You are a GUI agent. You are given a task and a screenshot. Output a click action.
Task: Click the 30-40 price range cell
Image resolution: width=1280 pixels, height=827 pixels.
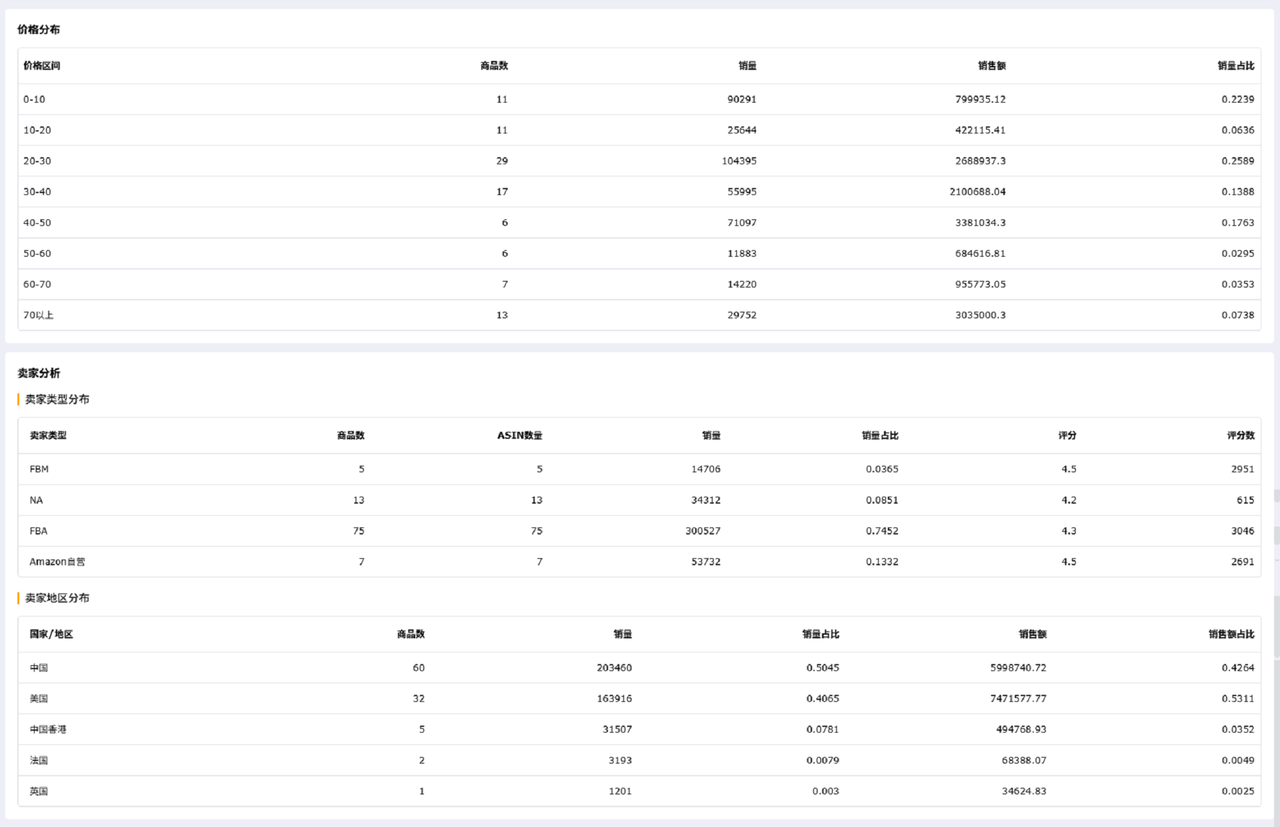37,192
